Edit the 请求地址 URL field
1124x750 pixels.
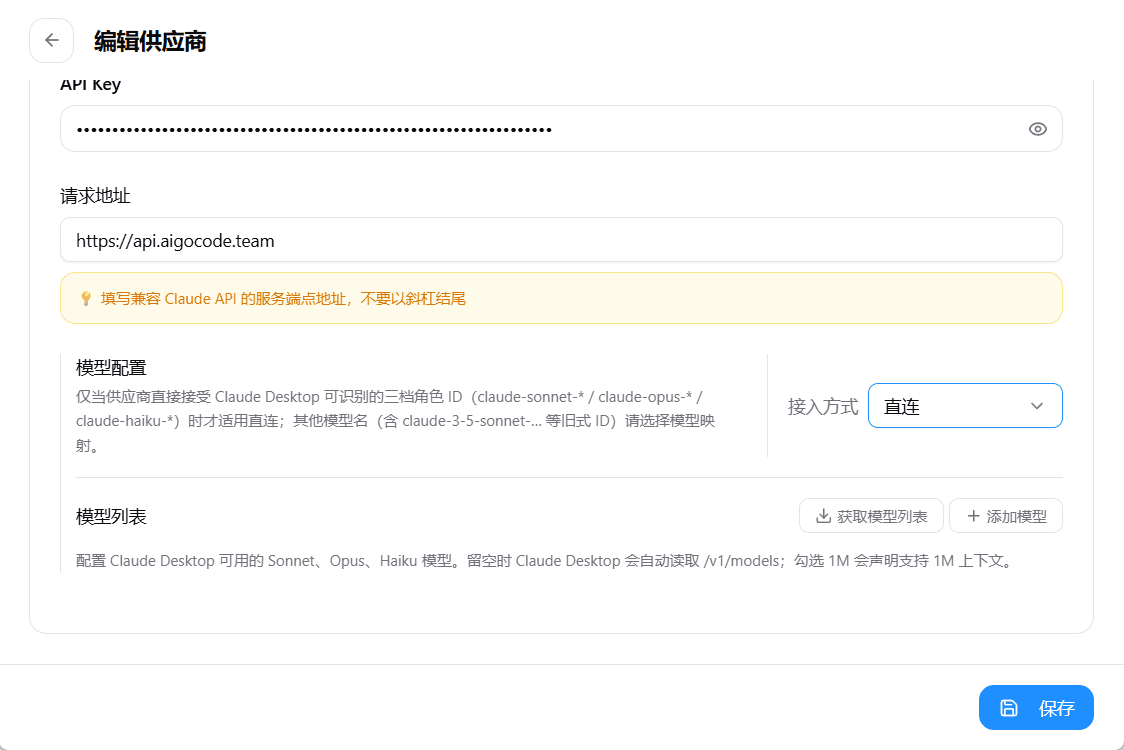(561, 240)
